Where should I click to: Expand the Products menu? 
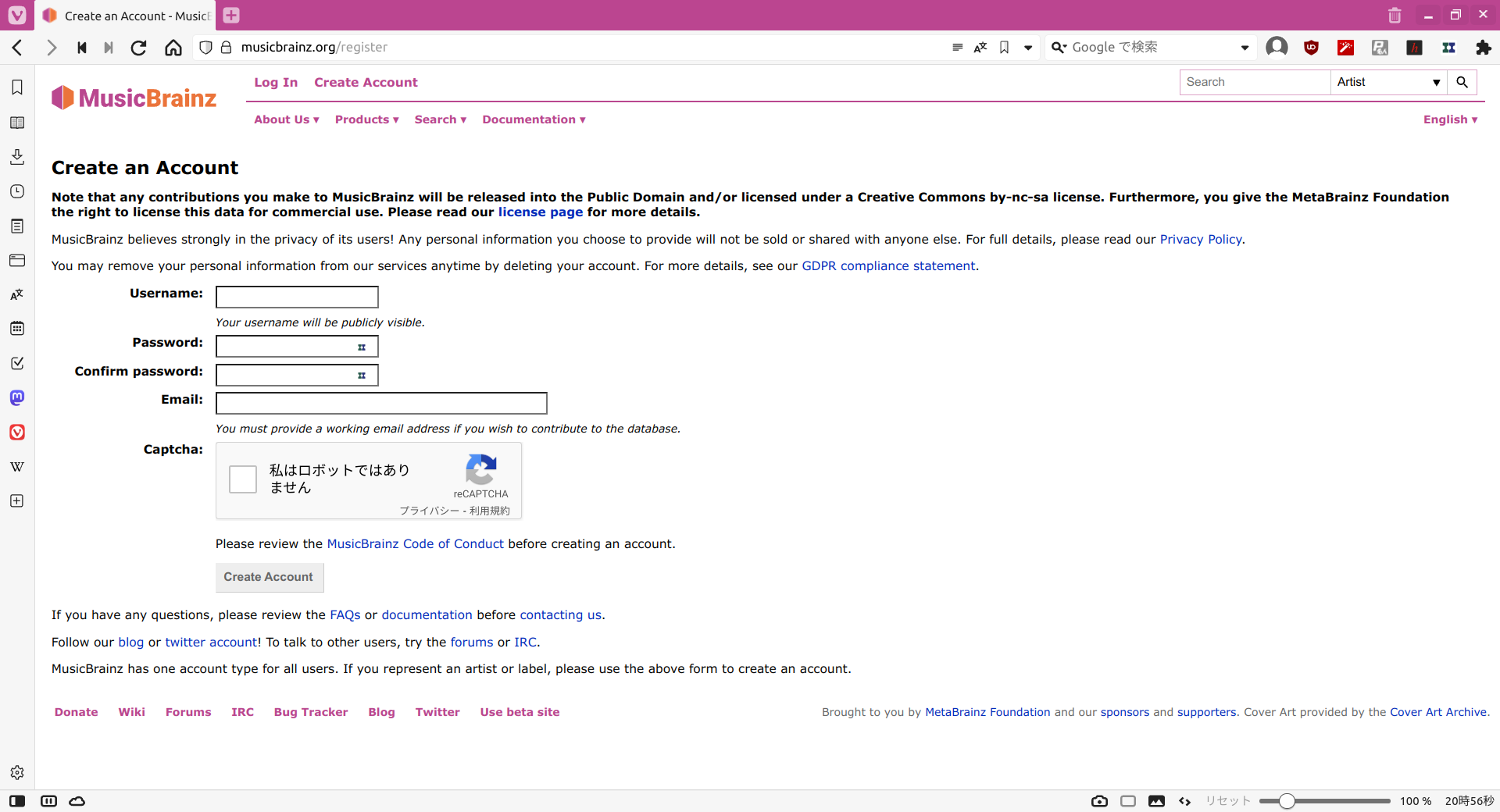(x=367, y=119)
